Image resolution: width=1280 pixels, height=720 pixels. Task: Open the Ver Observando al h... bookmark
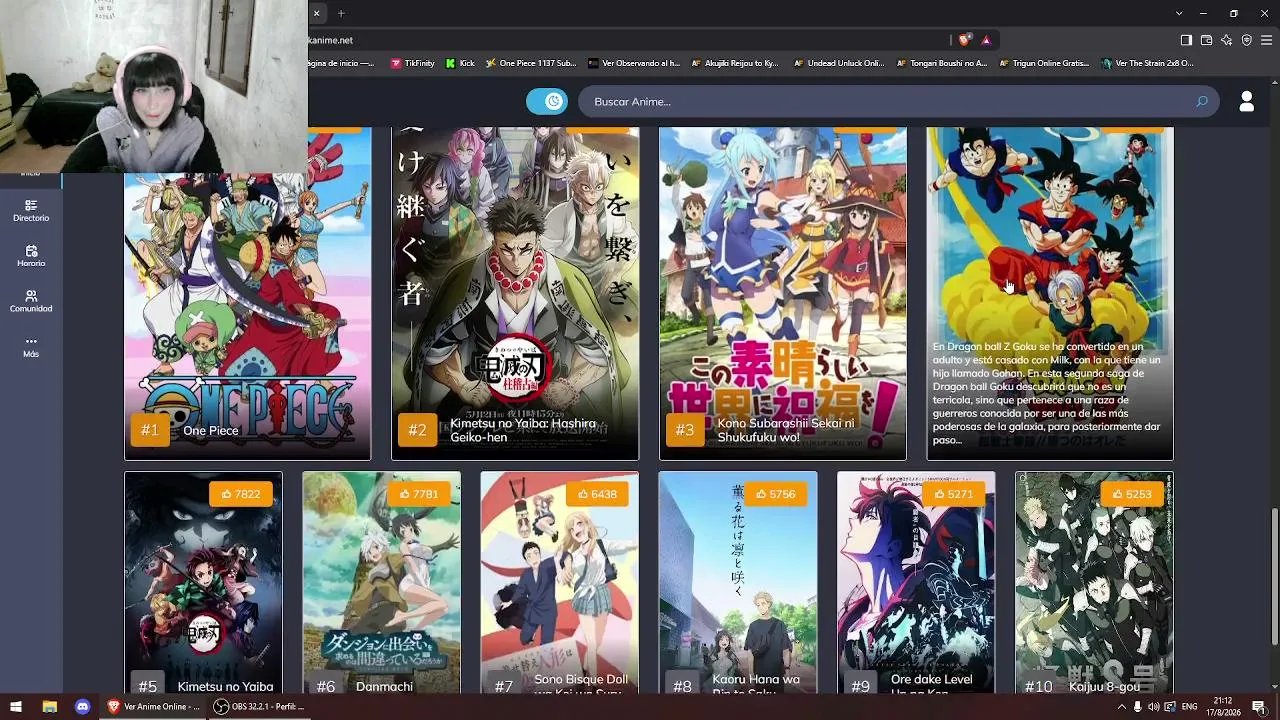[634, 63]
